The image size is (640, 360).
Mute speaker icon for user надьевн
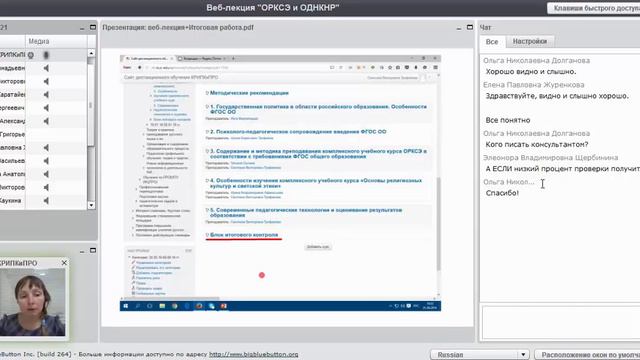click(x=46, y=68)
